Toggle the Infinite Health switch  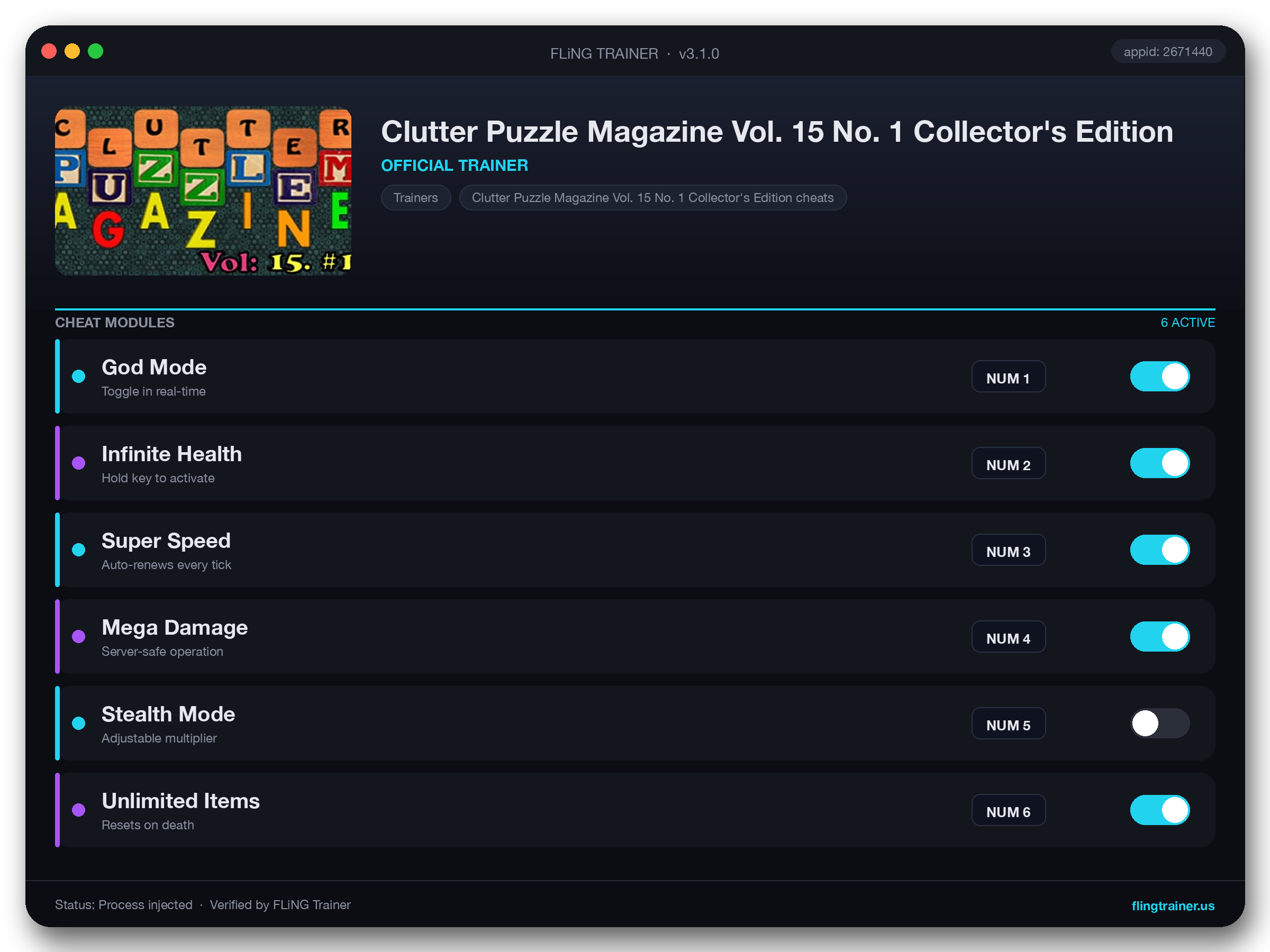tap(1159, 463)
